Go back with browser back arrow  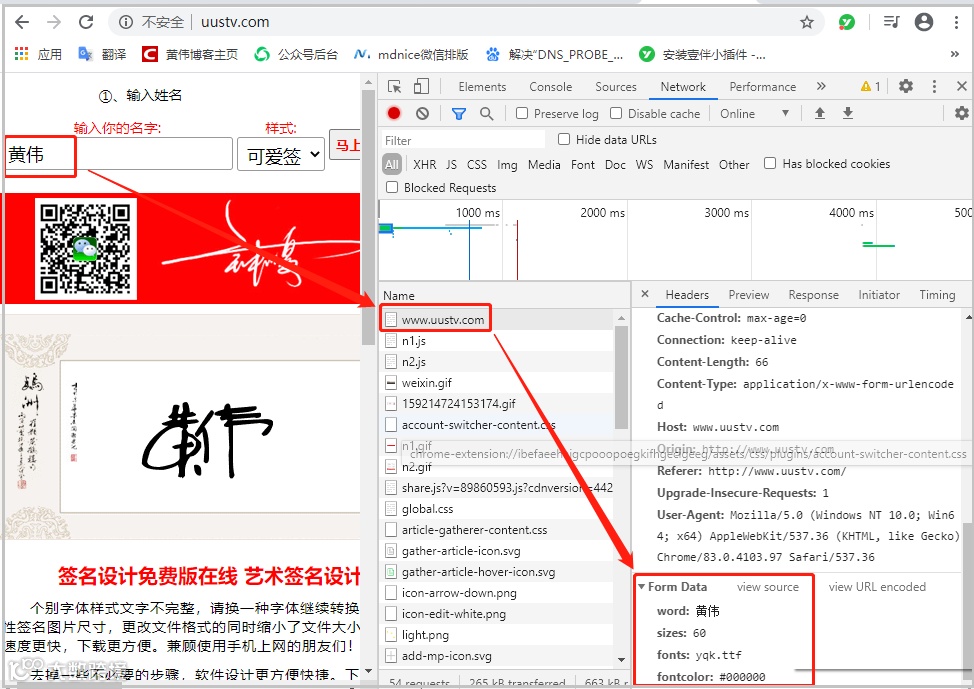click(22, 22)
